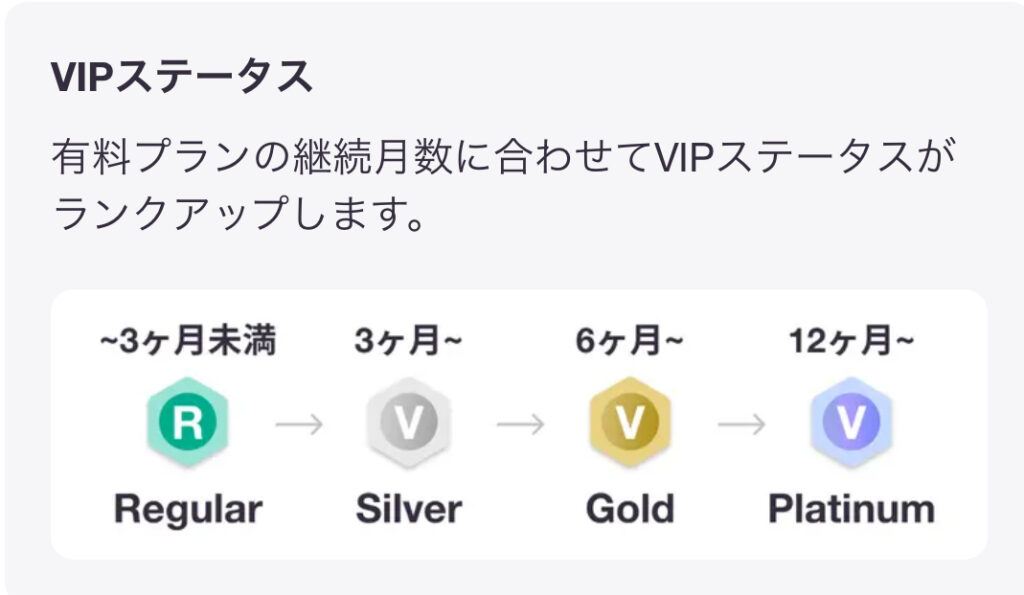Click the 3ヶ月~ duration label above Silver
Image resolution: width=1024 pixels, height=595 pixels.
(x=408, y=340)
